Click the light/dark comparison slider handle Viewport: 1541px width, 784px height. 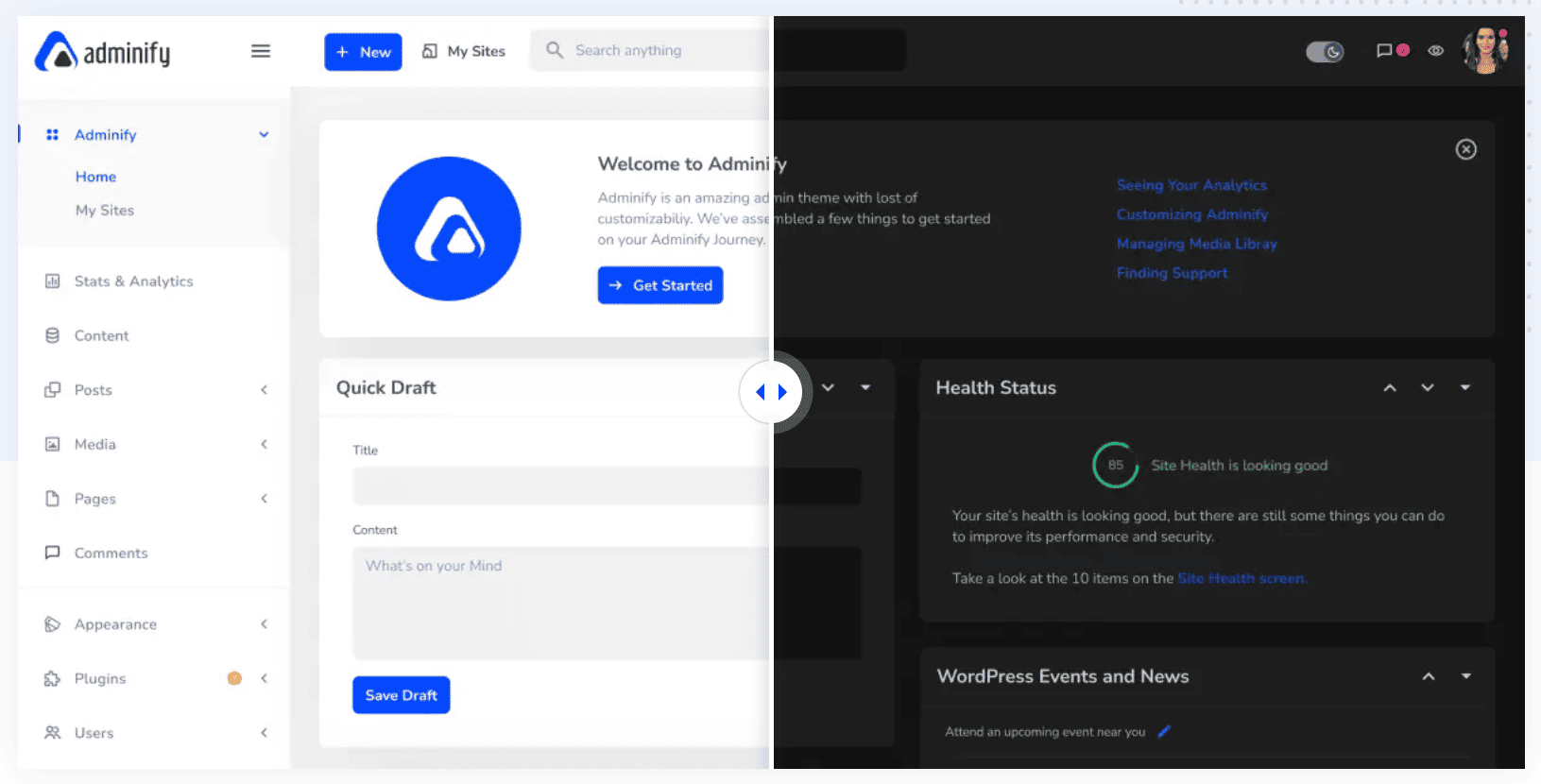click(x=771, y=392)
